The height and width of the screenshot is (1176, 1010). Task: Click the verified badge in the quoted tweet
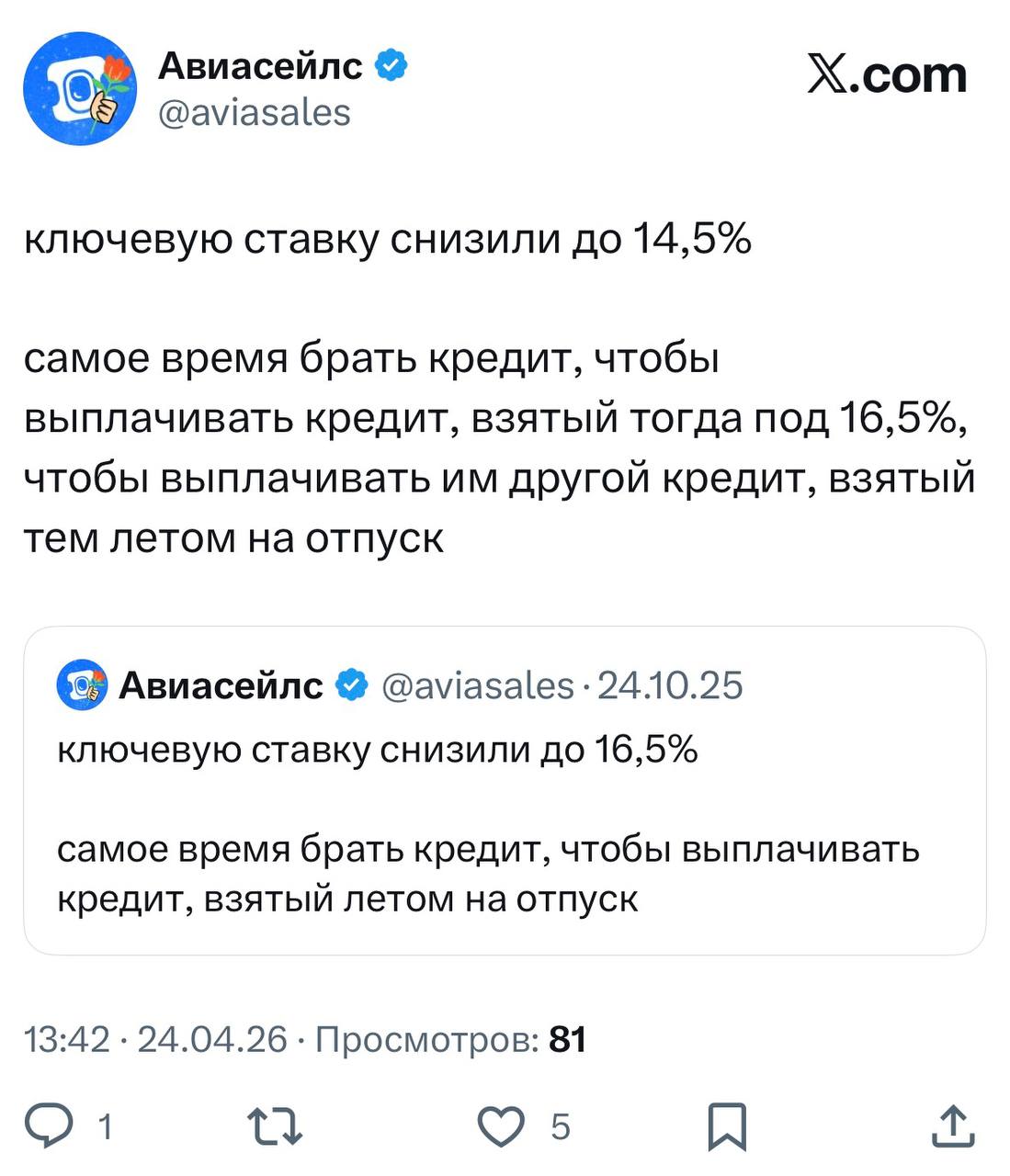pyautogui.click(x=353, y=685)
